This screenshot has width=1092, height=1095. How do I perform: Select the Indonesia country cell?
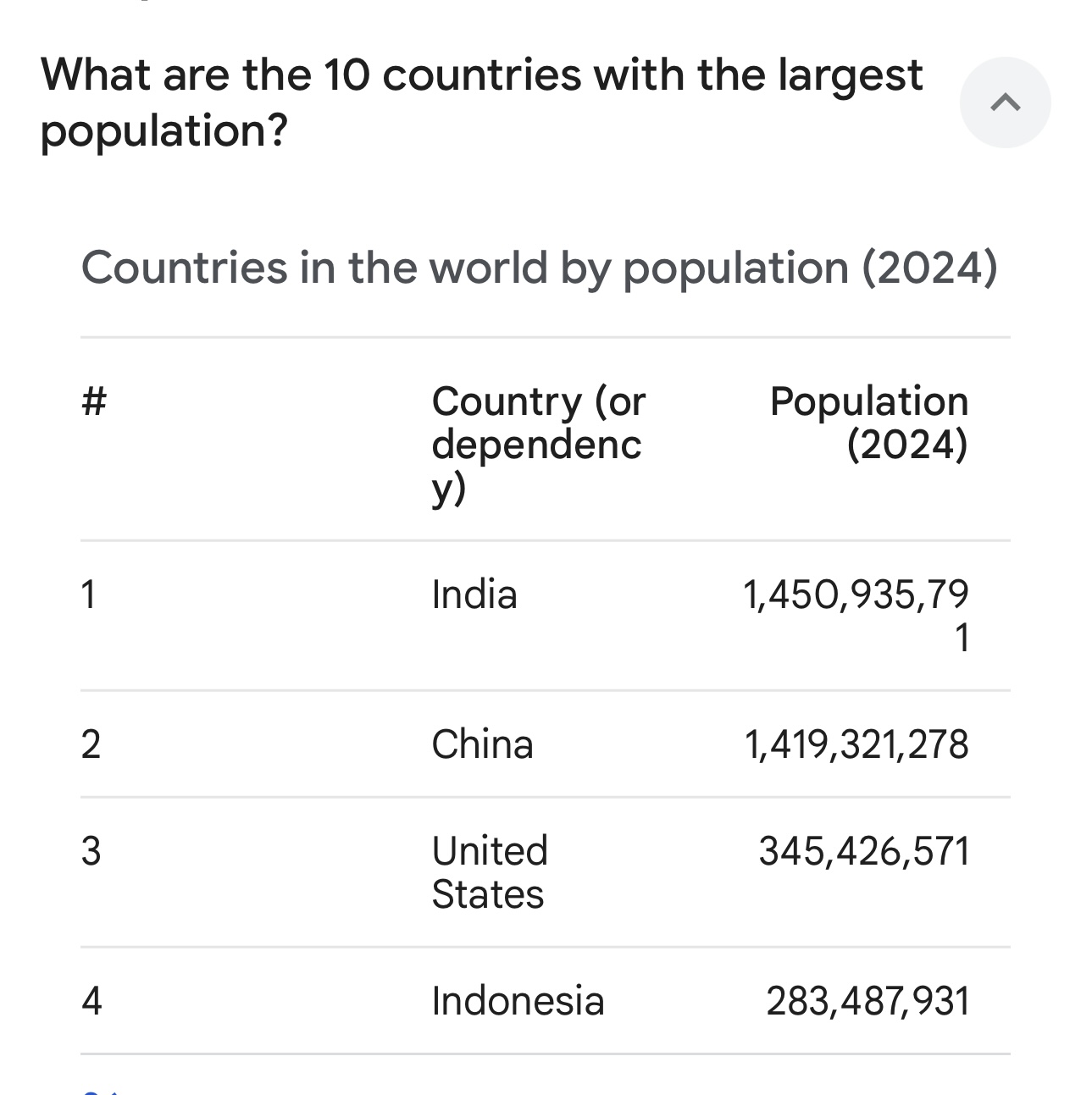point(518,1001)
